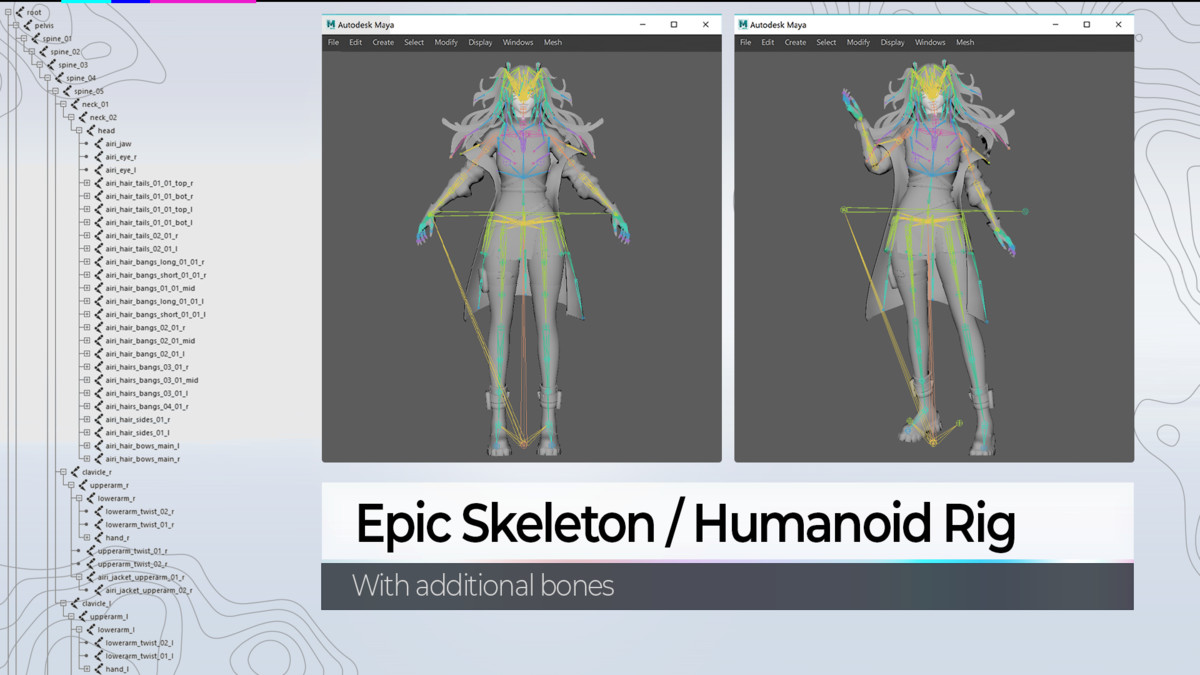Click the Maya logo in the right window title bar
The width and height of the screenshot is (1200, 675).
pyautogui.click(x=743, y=24)
